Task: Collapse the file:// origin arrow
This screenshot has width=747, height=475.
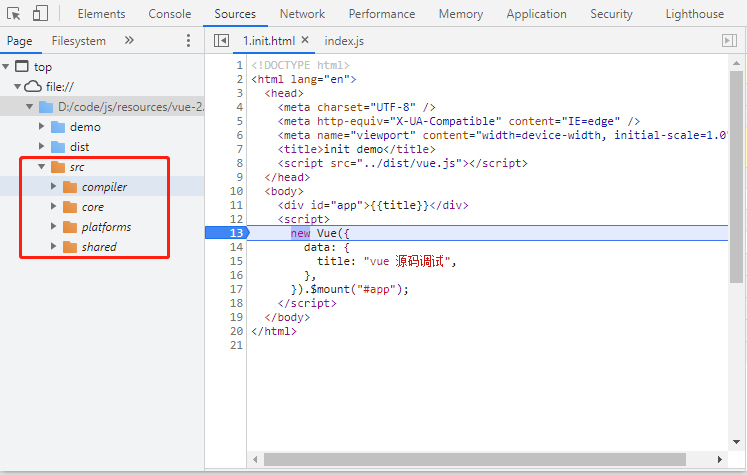Action: 17,87
